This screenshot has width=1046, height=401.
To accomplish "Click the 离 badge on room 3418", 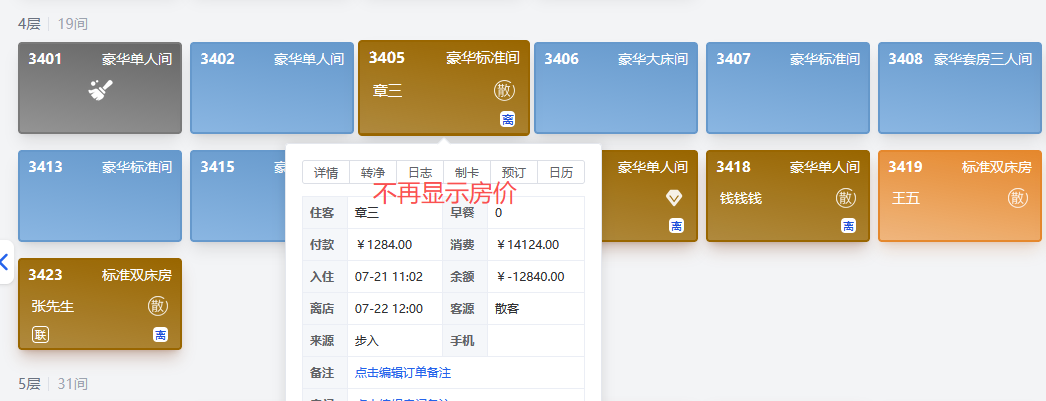I will [x=848, y=226].
